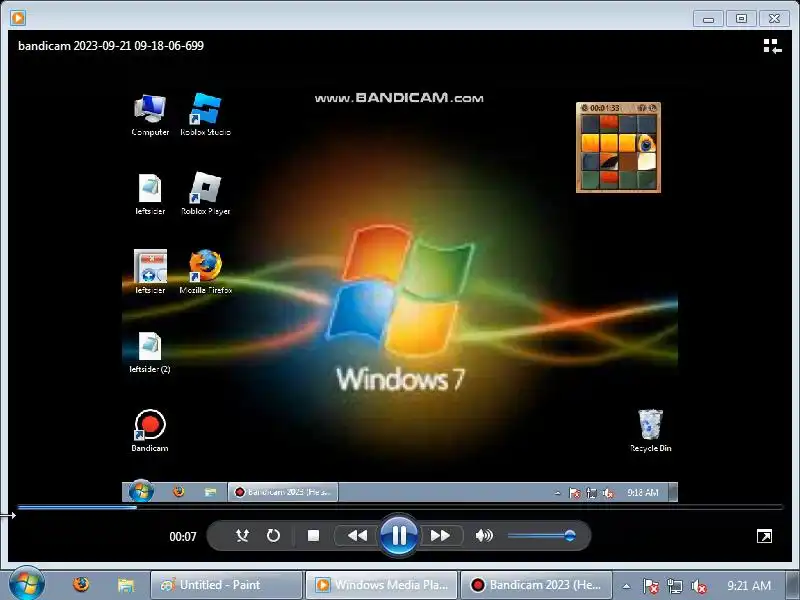This screenshot has height=600, width=800.
Task: Click Recycle Bin icon in the video
Action: pos(651,430)
